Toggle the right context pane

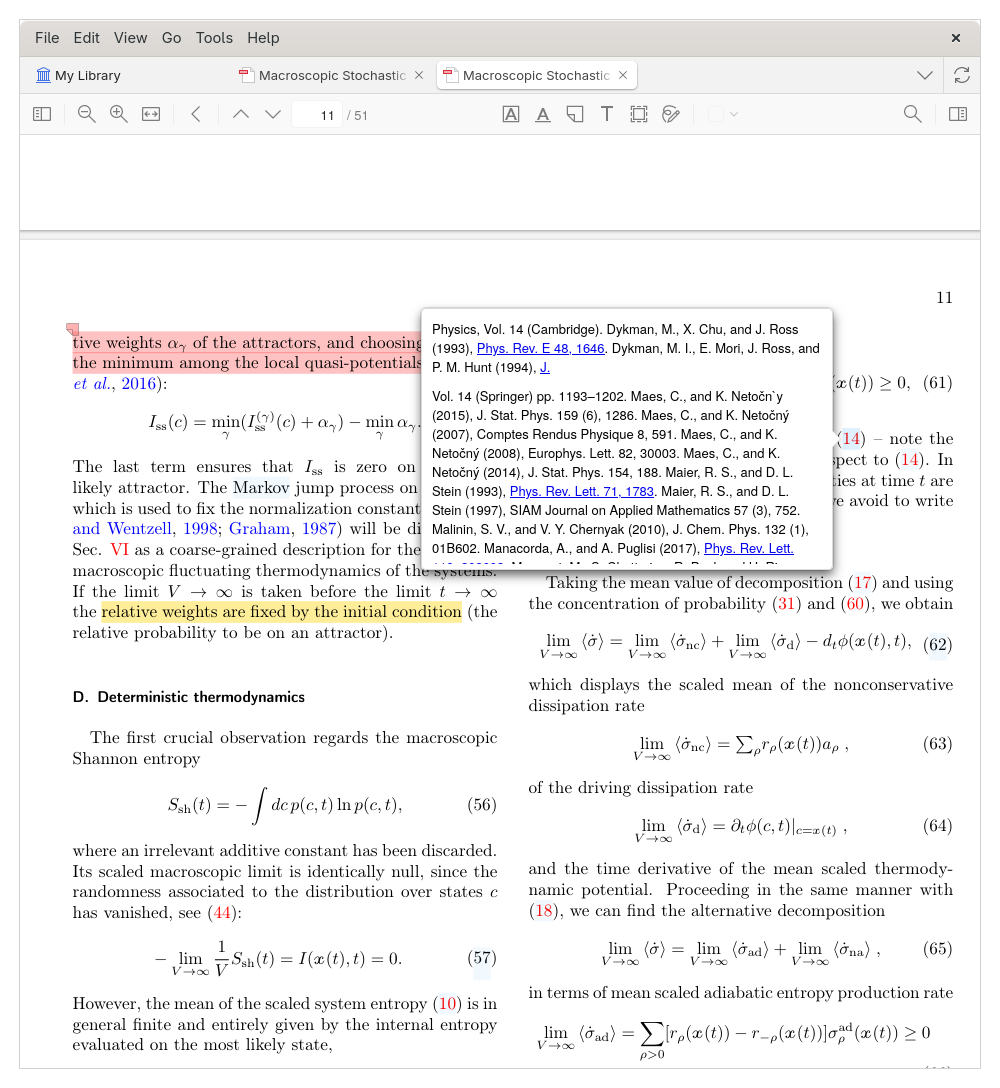pos(958,114)
